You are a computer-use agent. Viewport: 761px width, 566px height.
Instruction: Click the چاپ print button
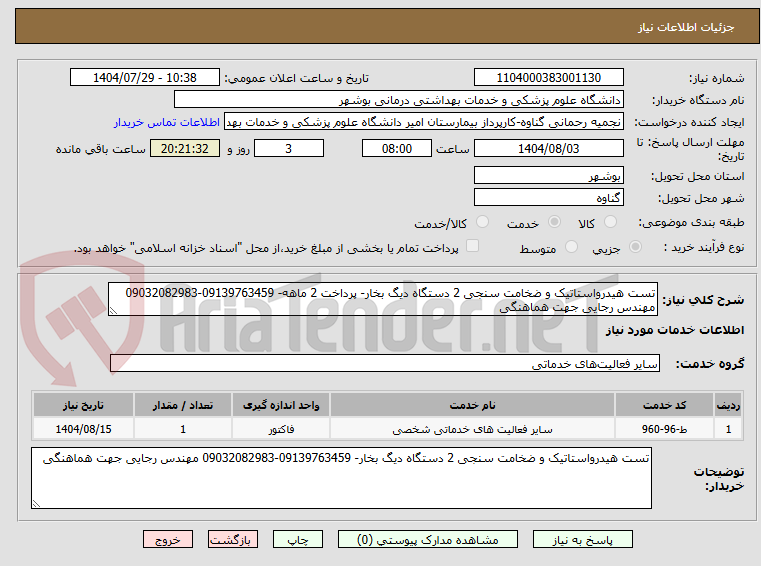[298, 539]
